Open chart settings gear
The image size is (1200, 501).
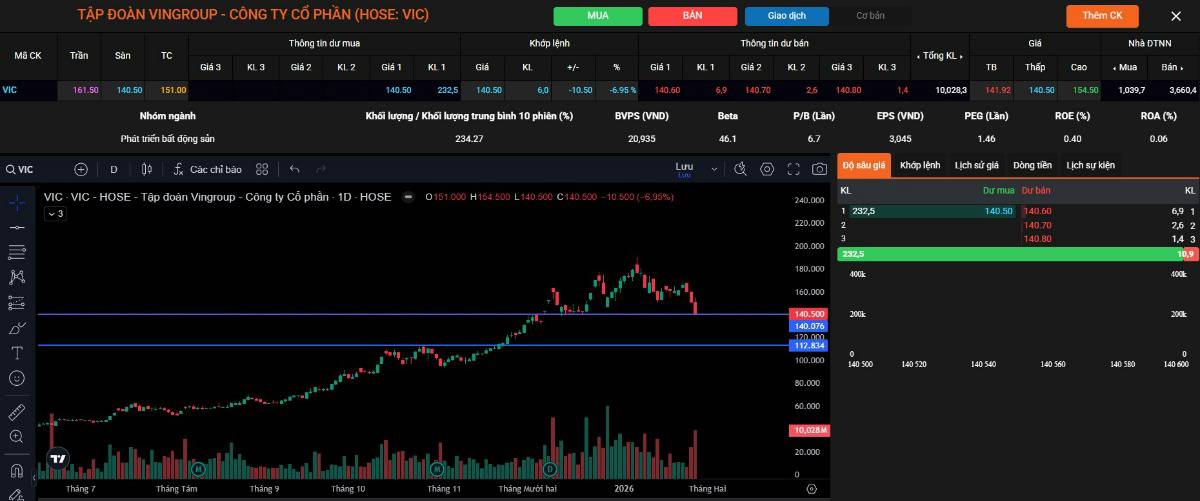[767, 169]
